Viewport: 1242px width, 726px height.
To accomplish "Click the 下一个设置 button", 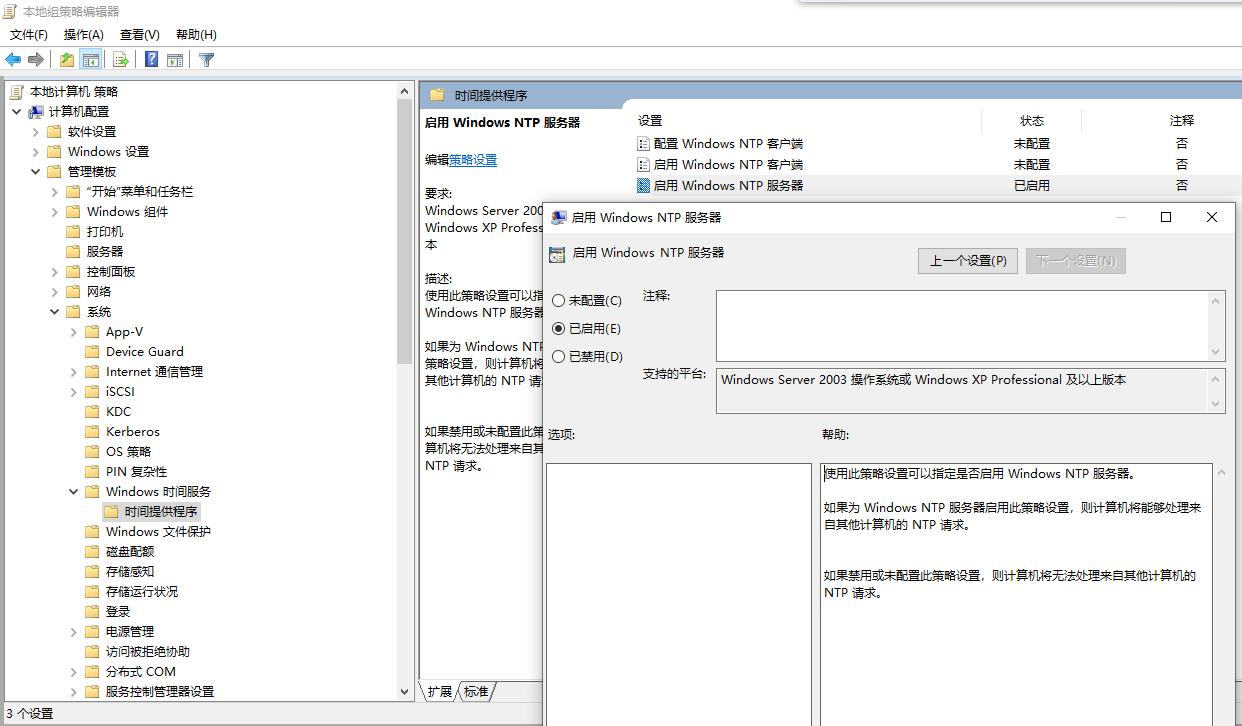I will pyautogui.click(x=1075, y=260).
